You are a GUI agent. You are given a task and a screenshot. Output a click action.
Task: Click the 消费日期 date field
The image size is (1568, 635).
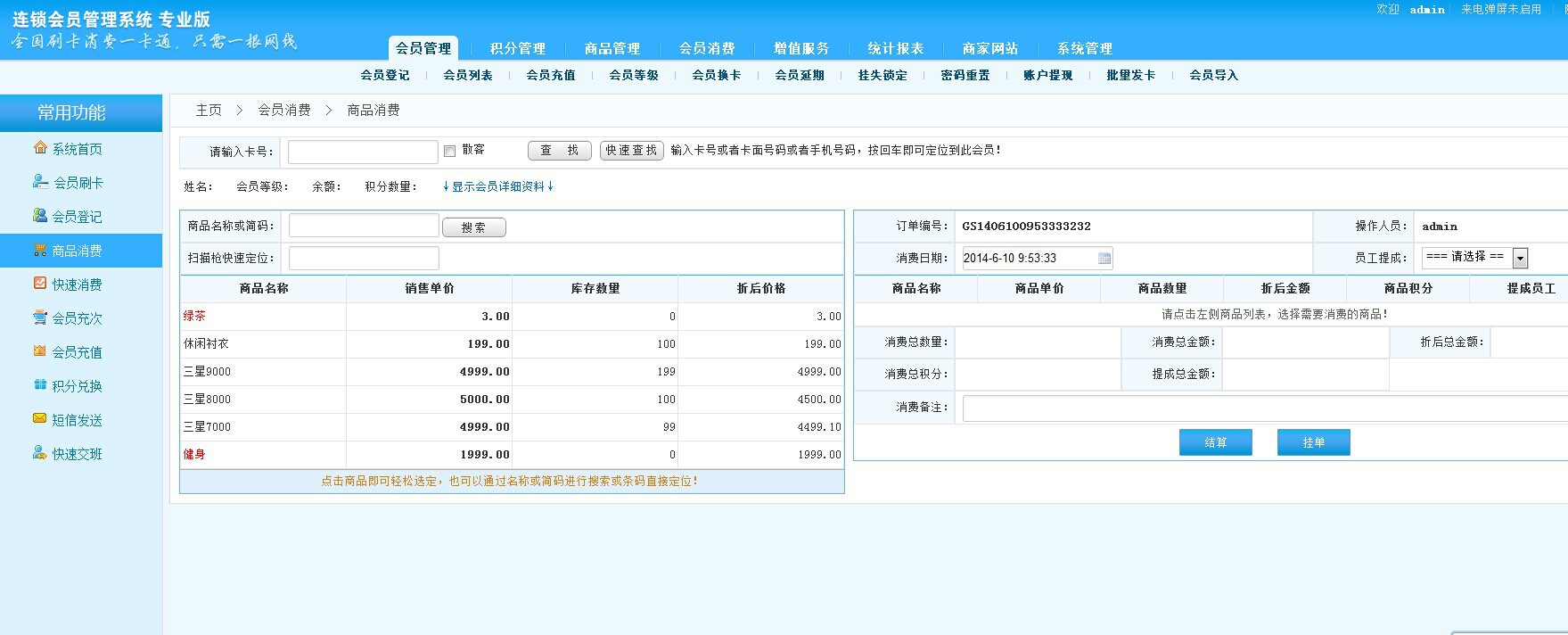click(x=1038, y=259)
